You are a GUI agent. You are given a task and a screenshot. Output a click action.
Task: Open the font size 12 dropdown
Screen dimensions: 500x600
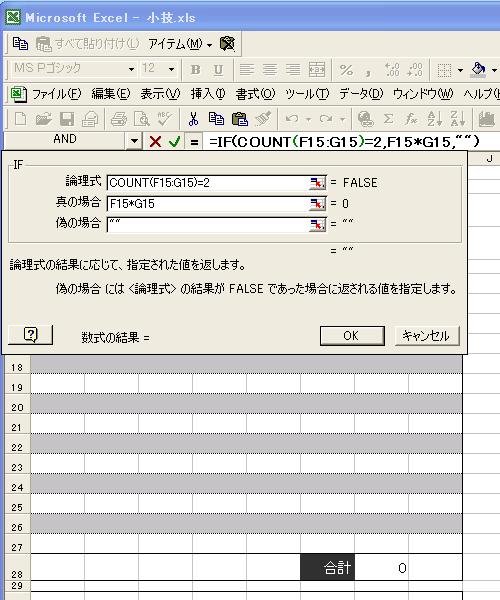pos(171,70)
